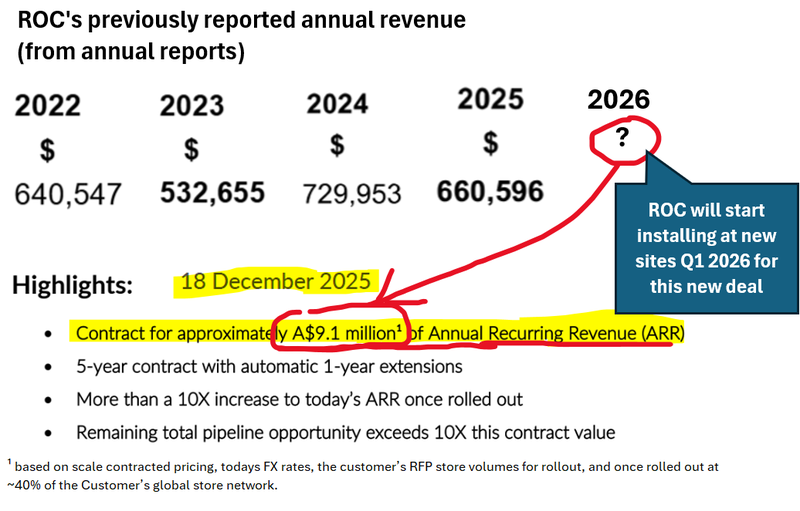Select the 2026 year heading
800x511 pixels.
[618, 99]
